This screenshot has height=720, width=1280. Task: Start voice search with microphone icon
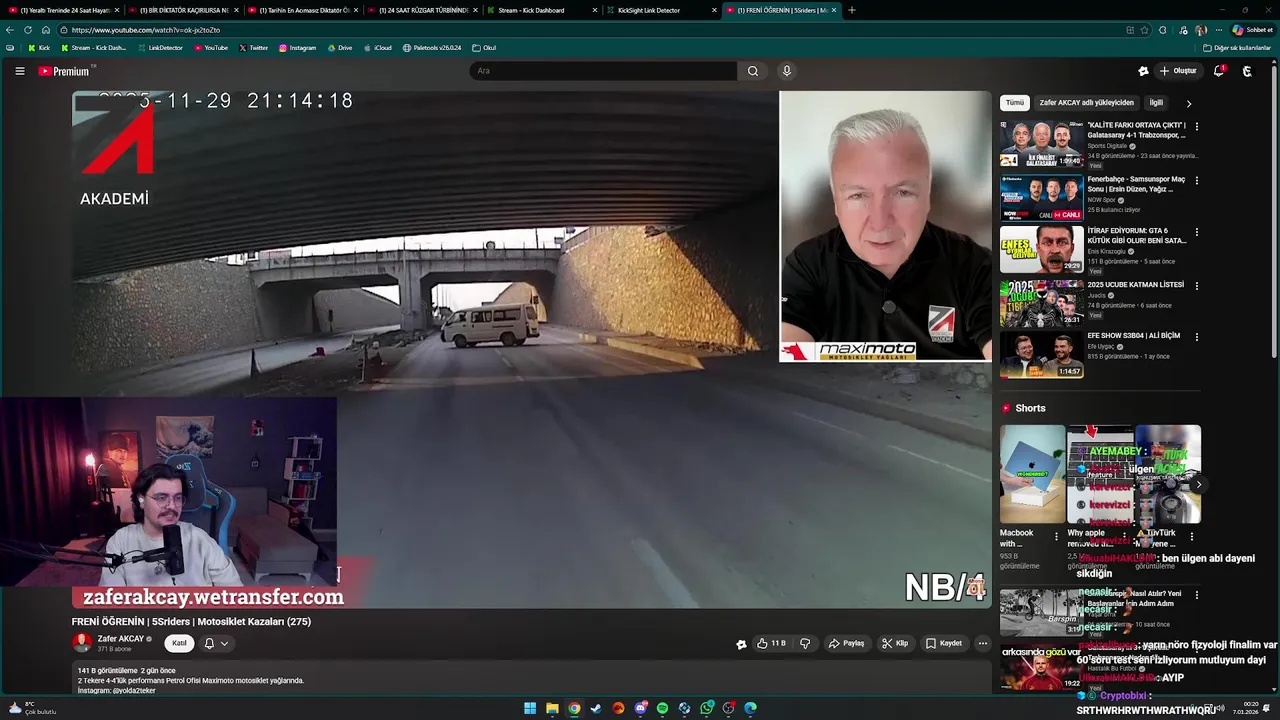pos(786,71)
